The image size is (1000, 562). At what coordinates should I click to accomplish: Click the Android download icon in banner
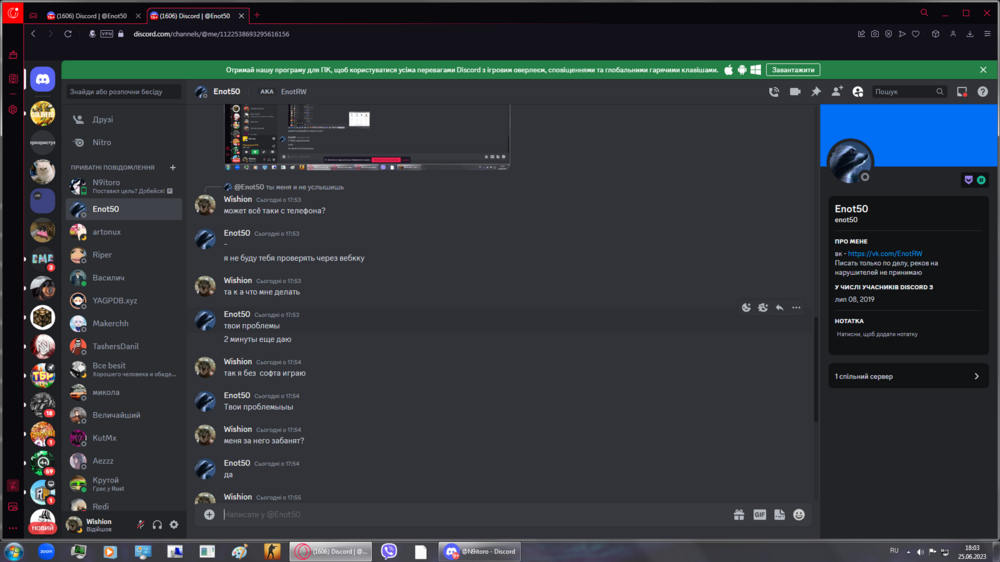point(742,70)
